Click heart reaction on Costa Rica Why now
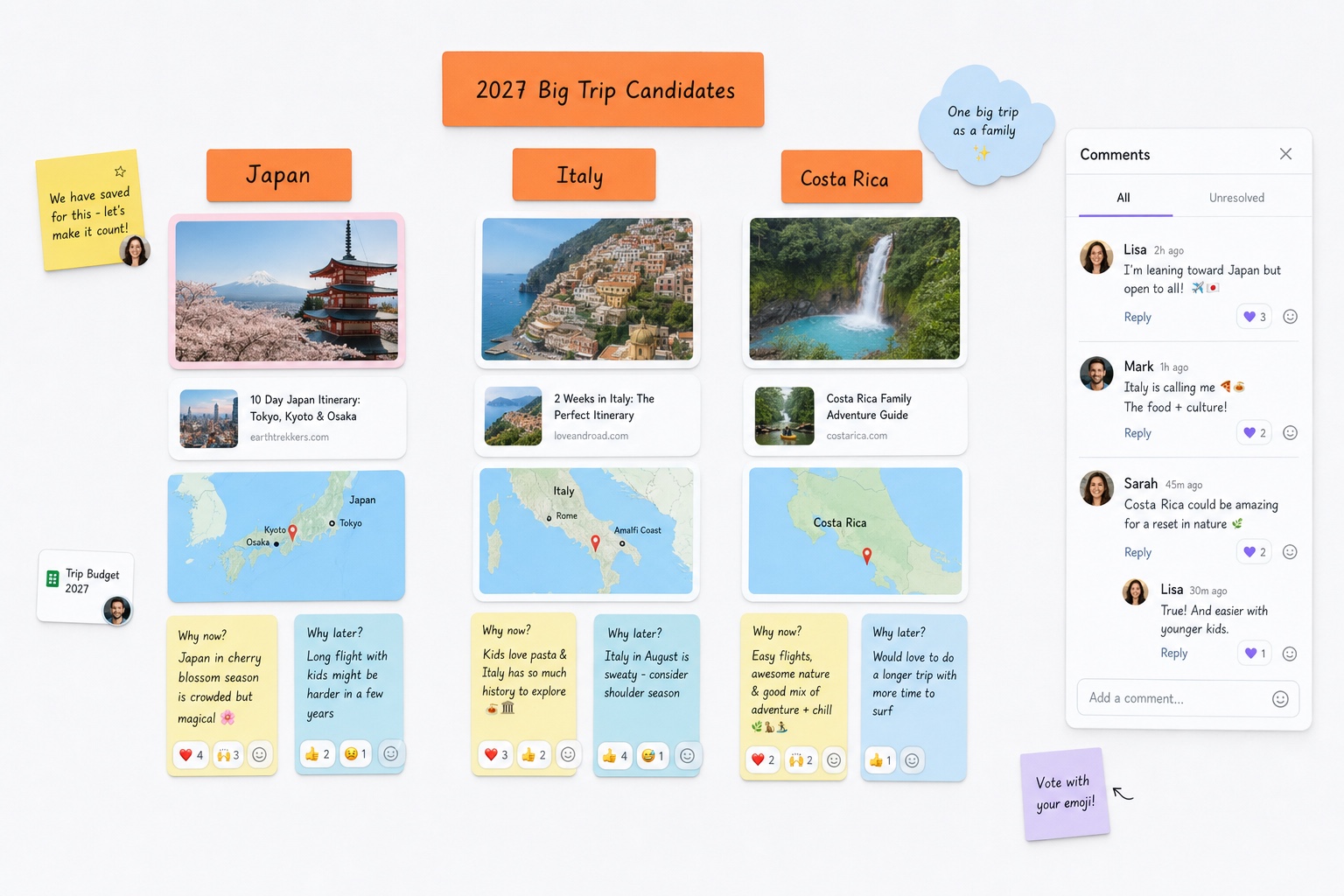1344x896 pixels. click(763, 759)
